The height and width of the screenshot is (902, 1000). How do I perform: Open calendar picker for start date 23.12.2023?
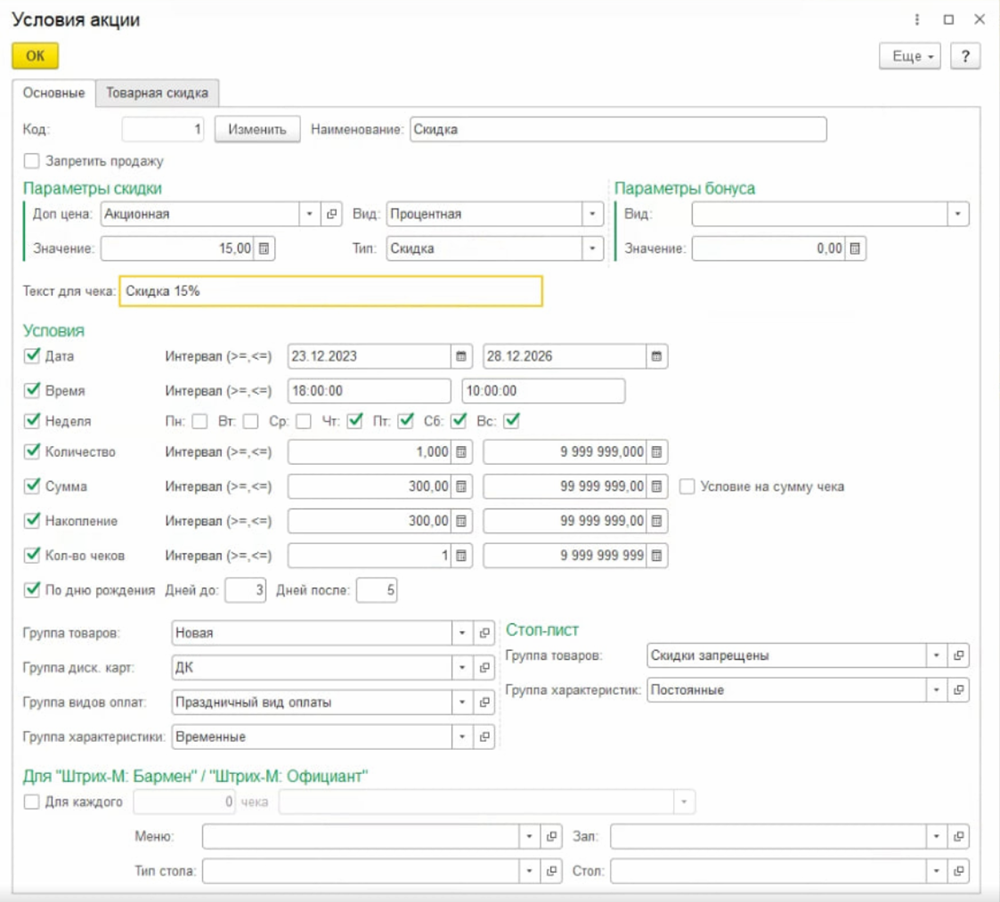point(461,356)
